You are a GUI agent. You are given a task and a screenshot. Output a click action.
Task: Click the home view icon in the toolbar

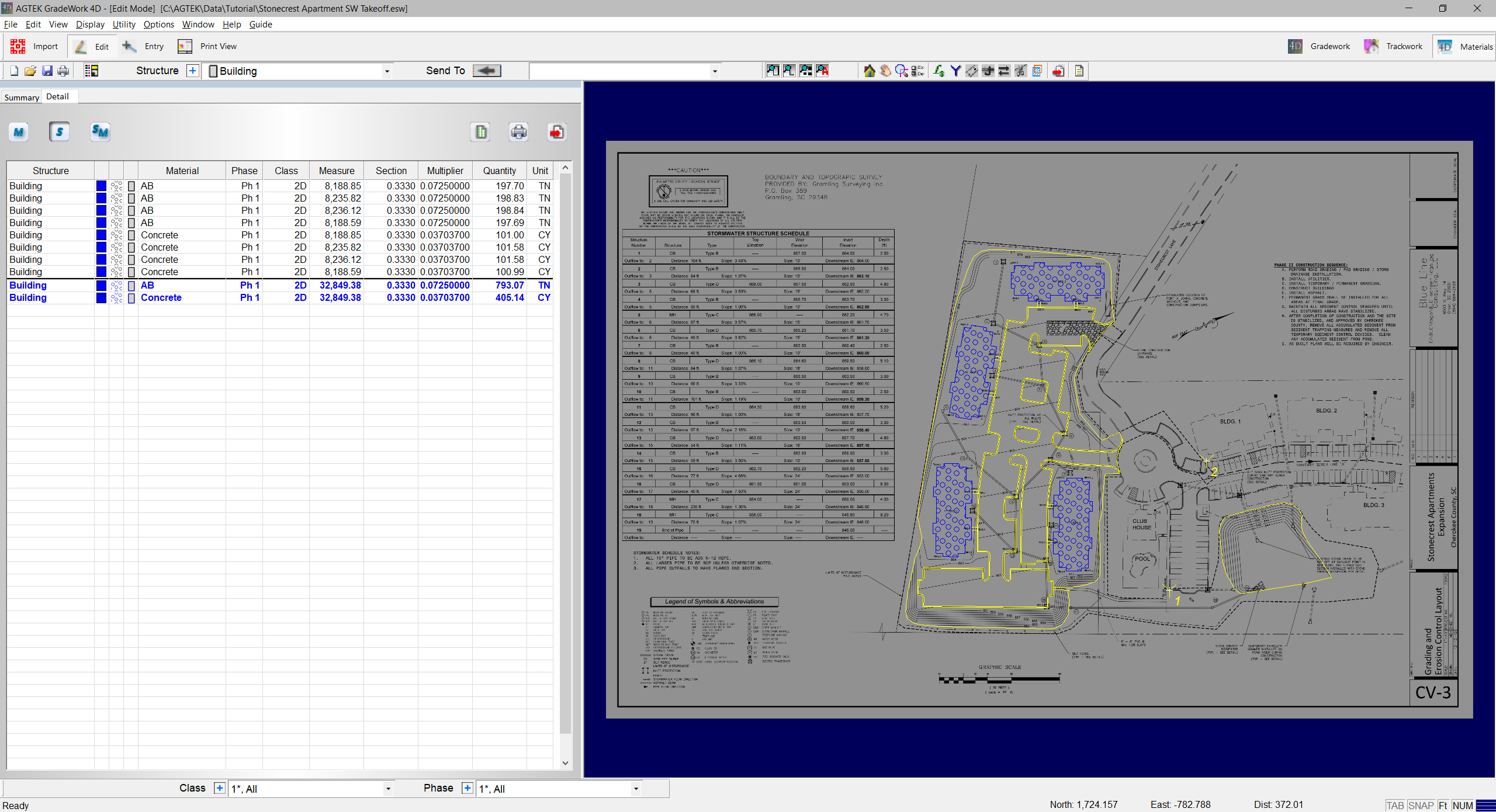[x=870, y=71]
